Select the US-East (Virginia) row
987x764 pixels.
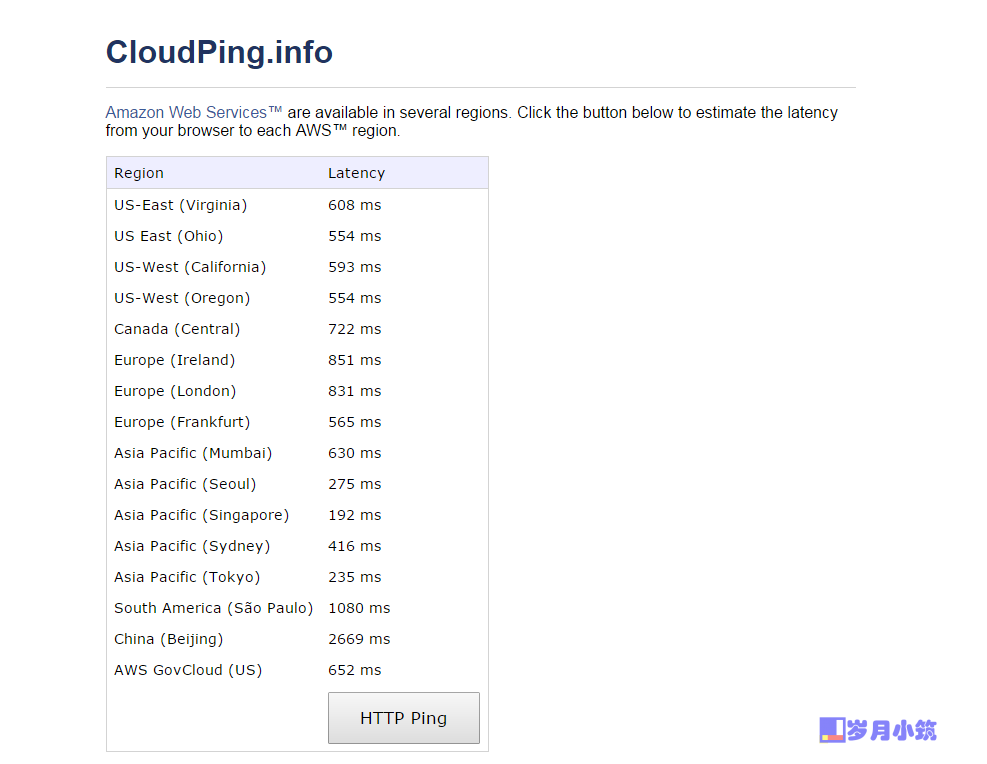[x=297, y=205]
